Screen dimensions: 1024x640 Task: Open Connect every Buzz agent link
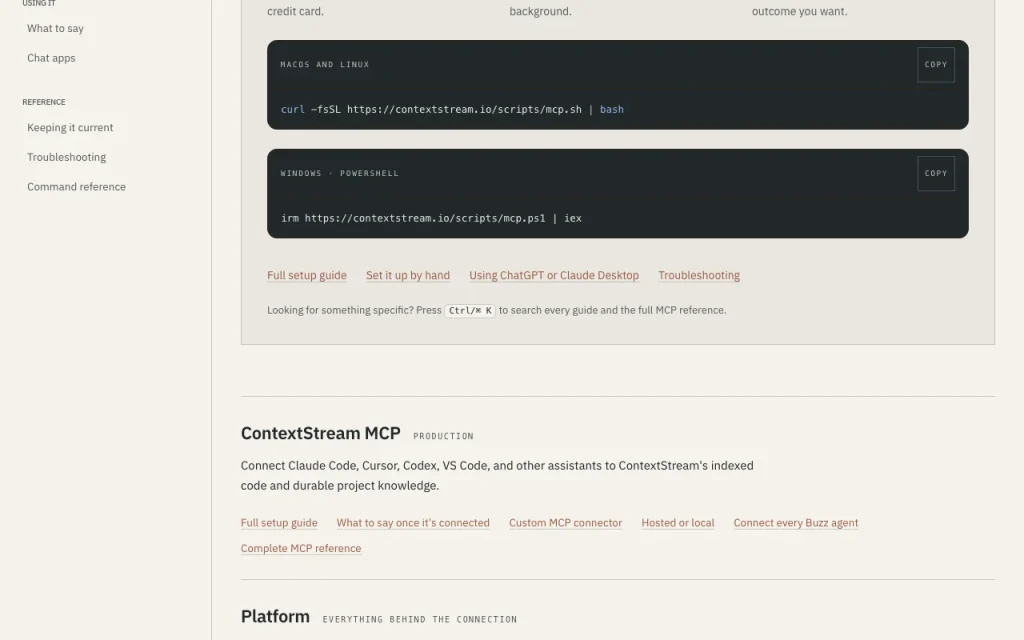796,523
